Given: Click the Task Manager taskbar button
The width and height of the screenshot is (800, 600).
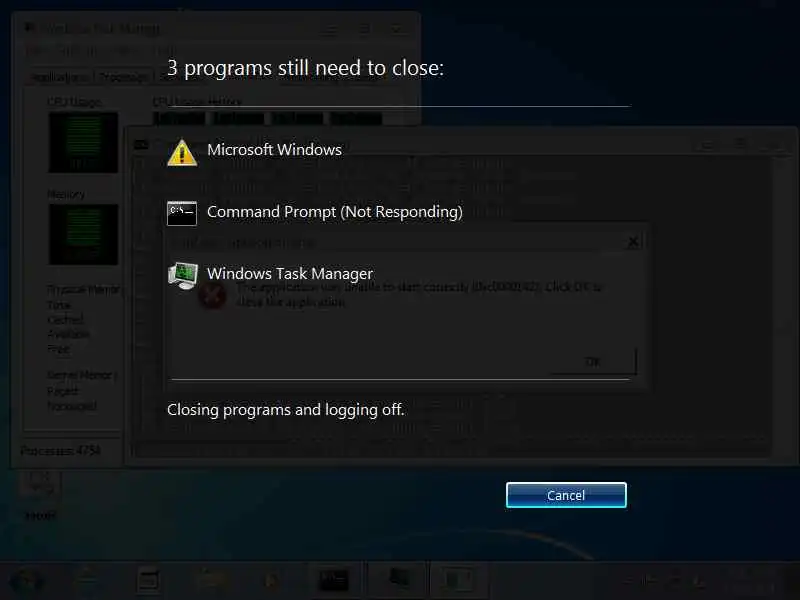Looking at the screenshot, I should coord(457,581).
